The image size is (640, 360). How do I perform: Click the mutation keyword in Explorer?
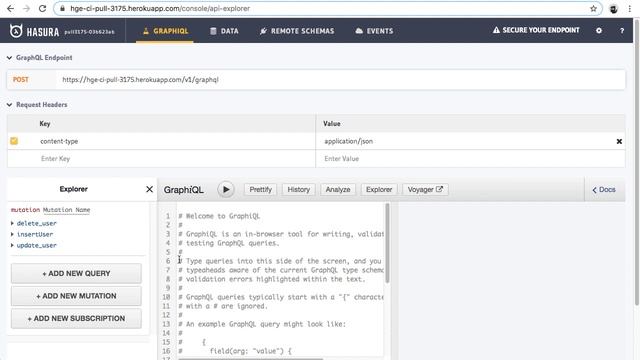25,210
